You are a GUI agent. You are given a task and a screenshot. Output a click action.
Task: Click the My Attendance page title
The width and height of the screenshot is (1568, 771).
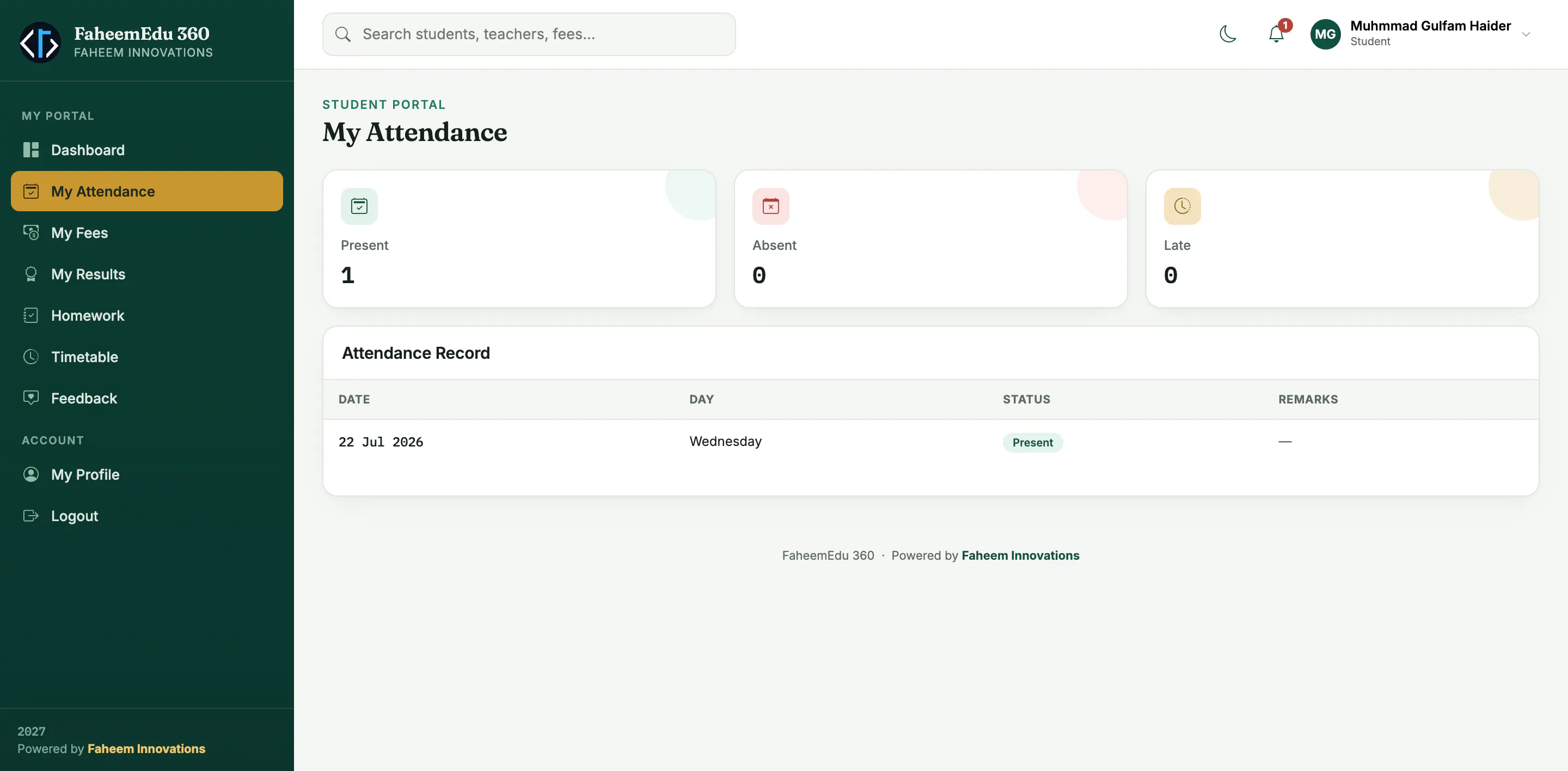(414, 132)
